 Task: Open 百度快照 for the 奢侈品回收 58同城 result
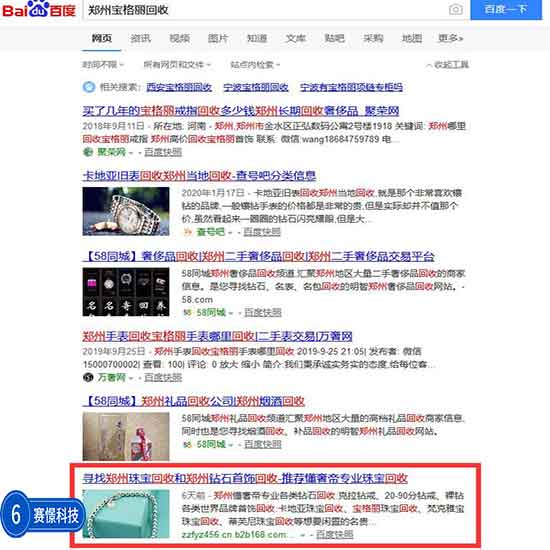tap(263, 312)
